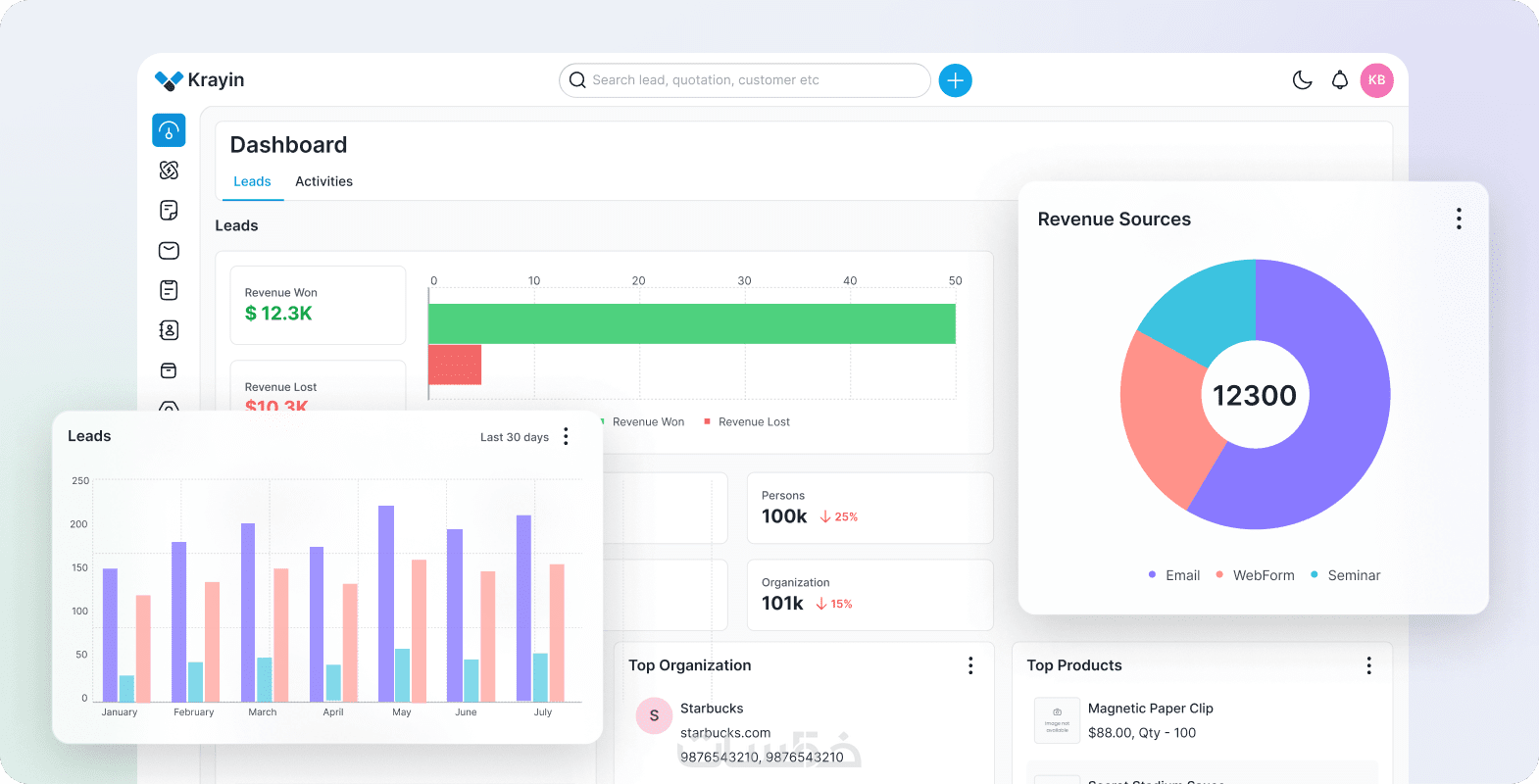Open the Products sidebar icon

coord(169,370)
